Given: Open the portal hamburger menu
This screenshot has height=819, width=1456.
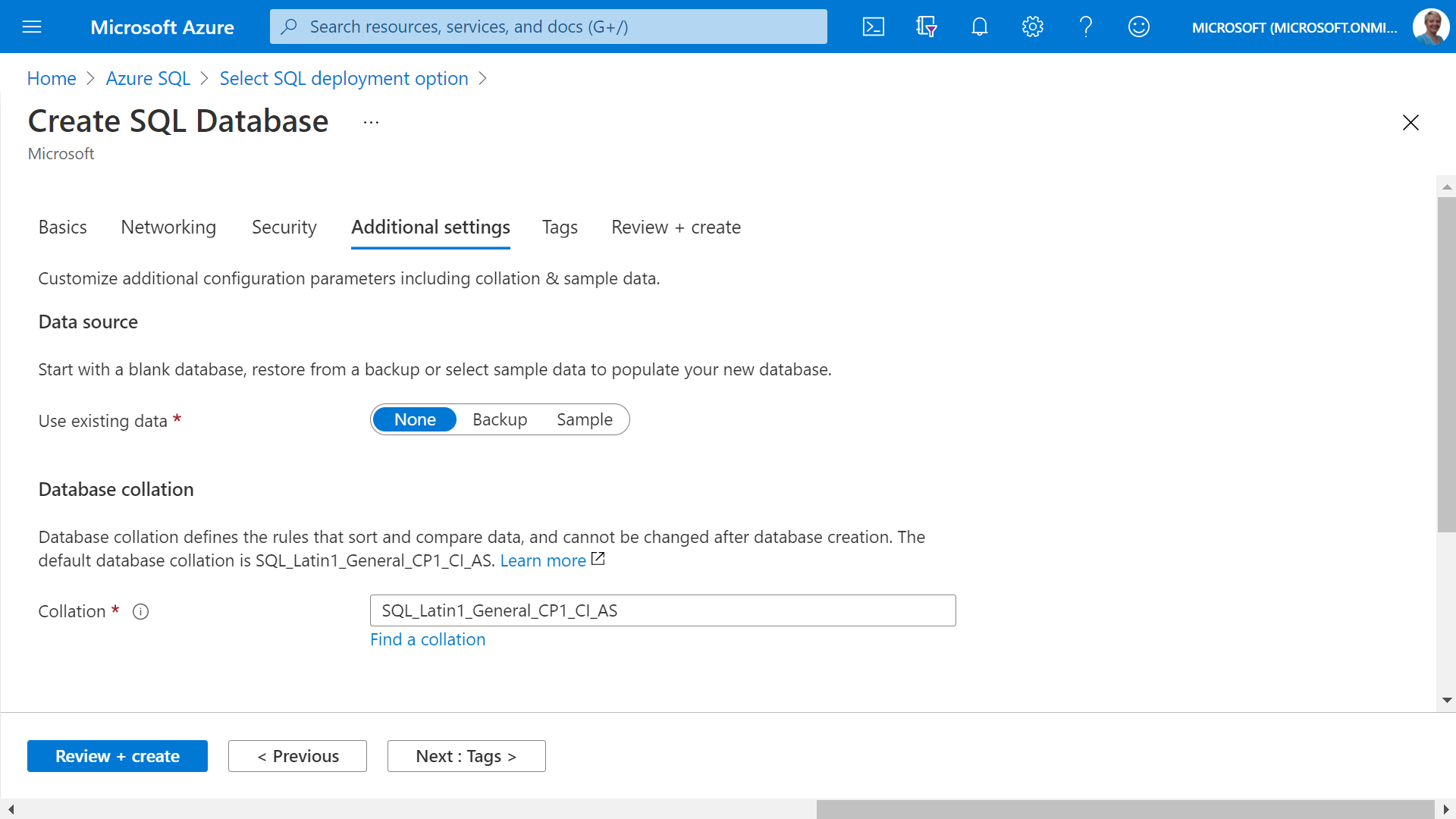Looking at the screenshot, I should coord(32,27).
